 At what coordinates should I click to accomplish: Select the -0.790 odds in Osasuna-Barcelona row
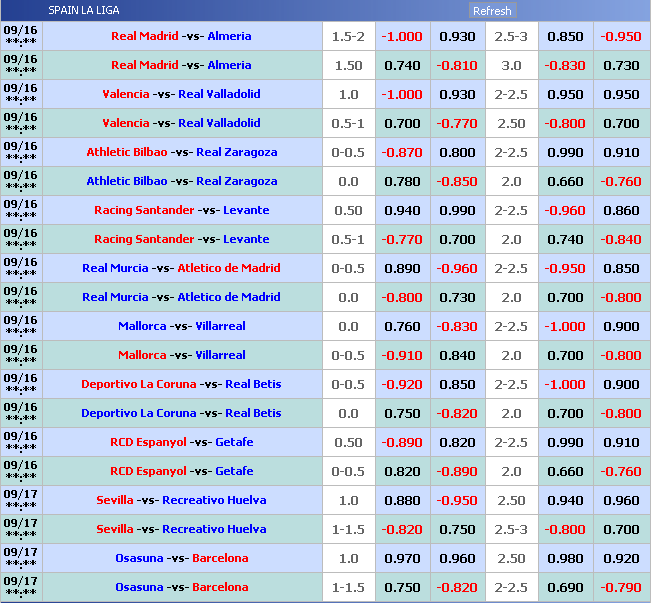621,587
